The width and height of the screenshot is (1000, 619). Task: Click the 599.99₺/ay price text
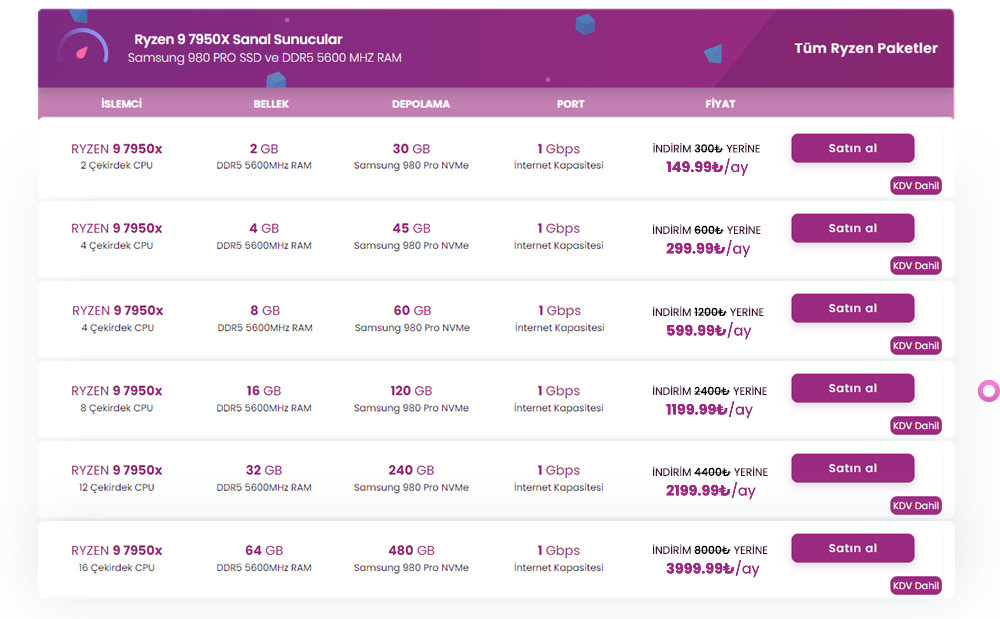point(708,330)
